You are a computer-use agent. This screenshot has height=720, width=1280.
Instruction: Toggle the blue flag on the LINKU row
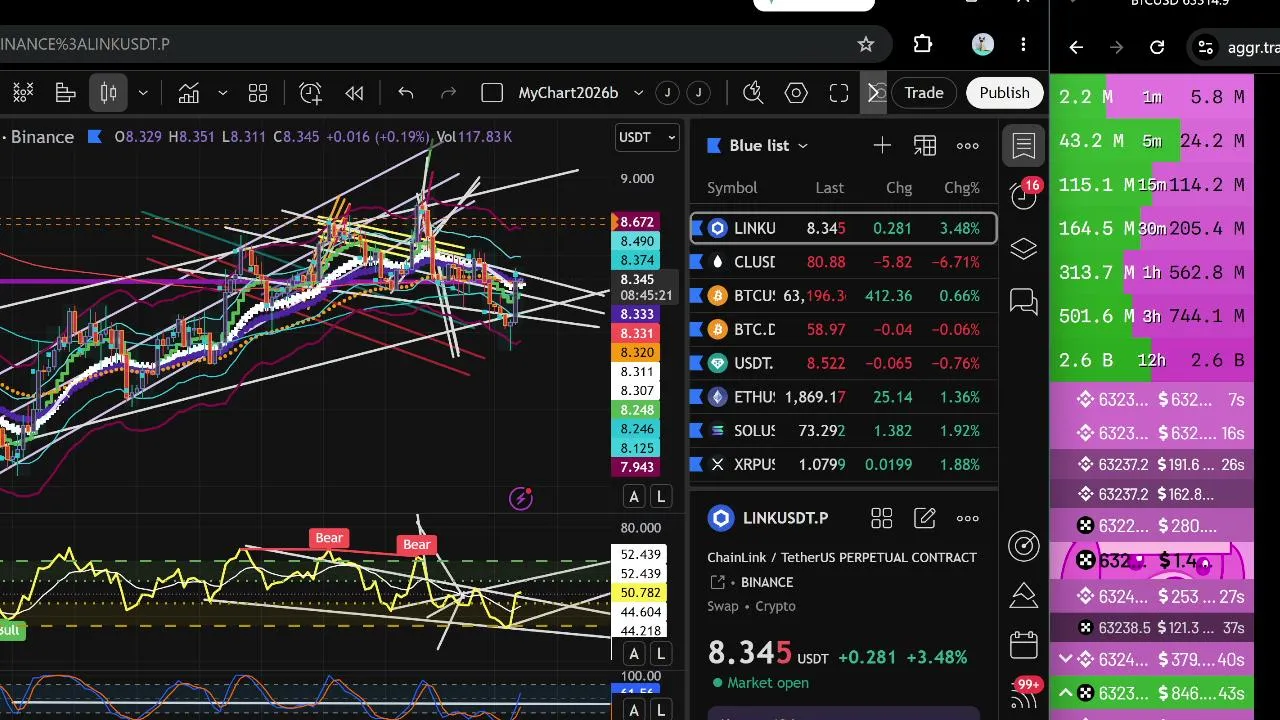click(698, 228)
